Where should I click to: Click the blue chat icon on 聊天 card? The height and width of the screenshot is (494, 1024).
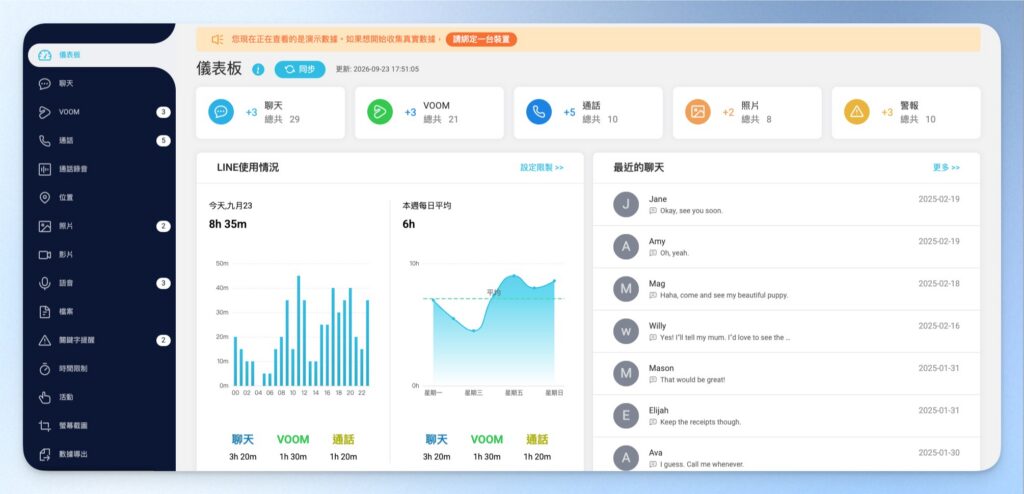[x=221, y=112]
